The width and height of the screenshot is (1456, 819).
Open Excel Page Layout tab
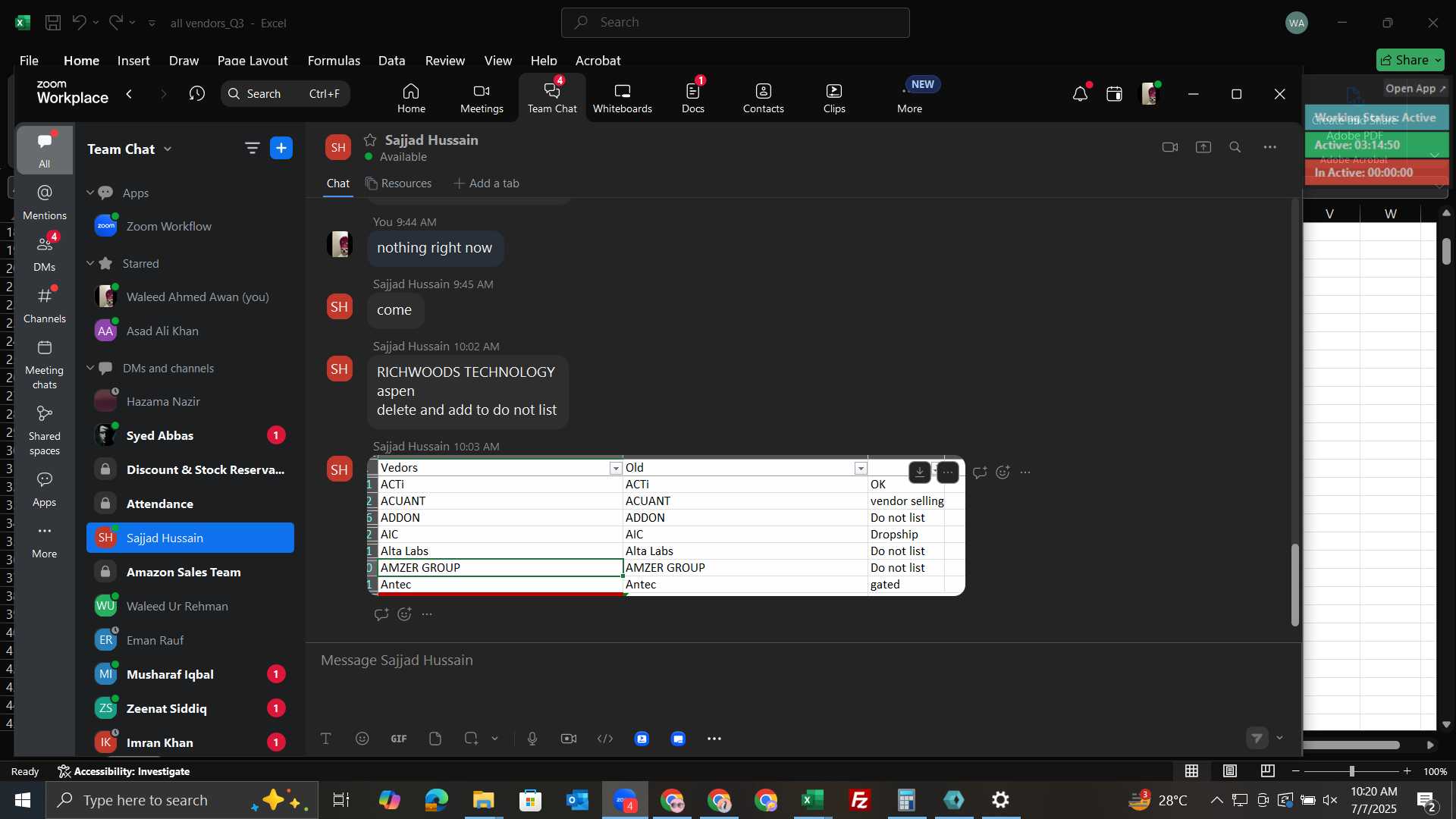pyautogui.click(x=253, y=61)
